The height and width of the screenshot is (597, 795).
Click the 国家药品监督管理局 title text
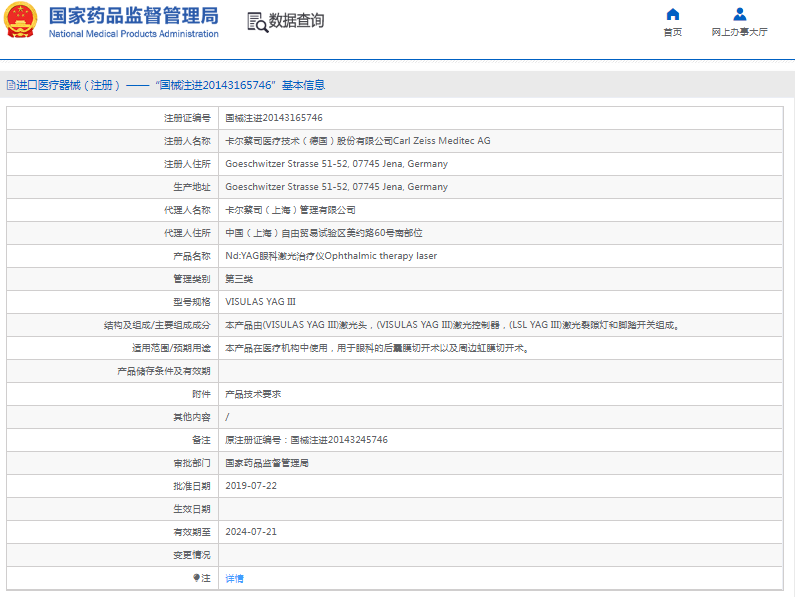pos(133,14)
